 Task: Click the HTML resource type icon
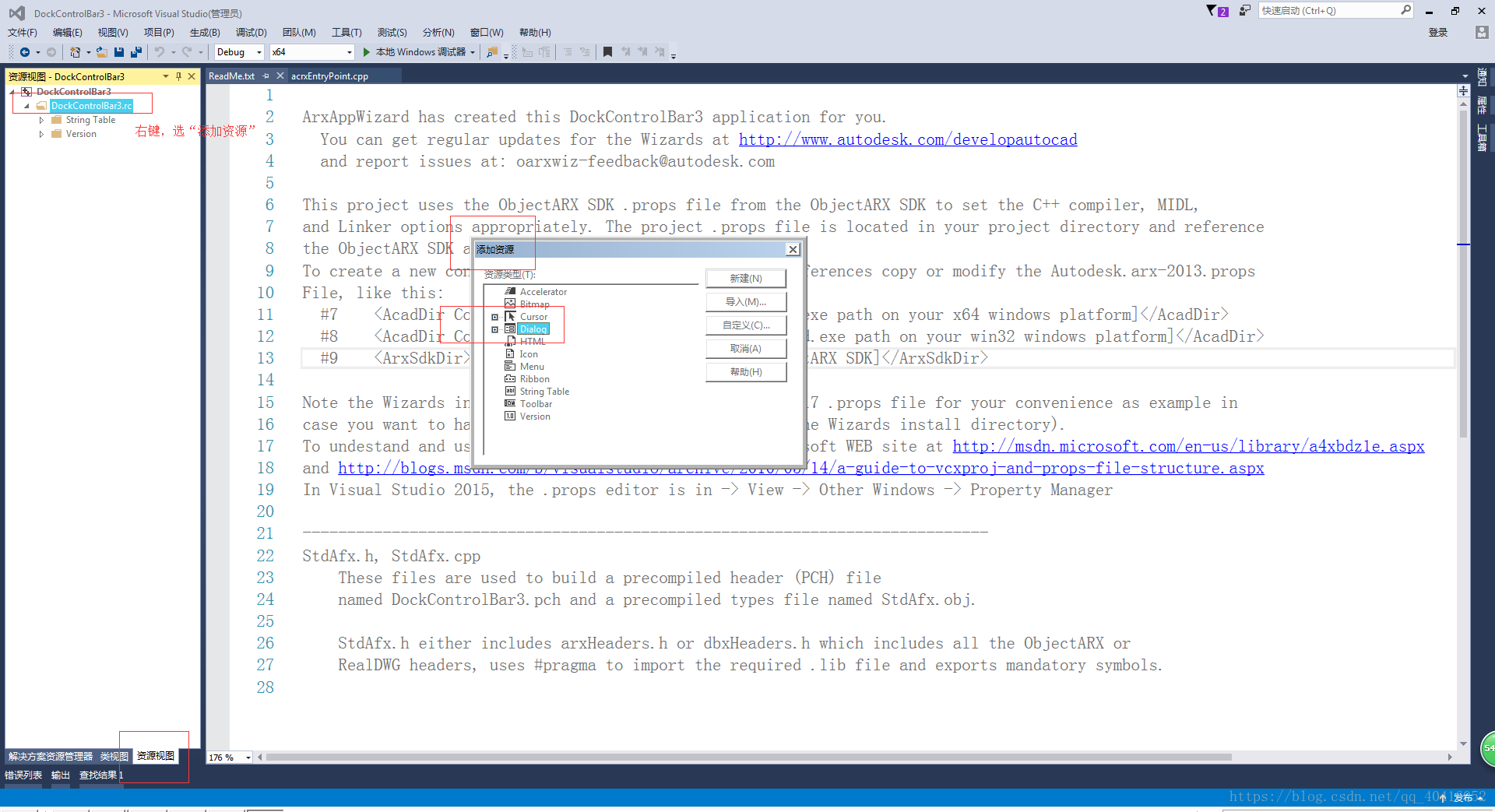510,341
